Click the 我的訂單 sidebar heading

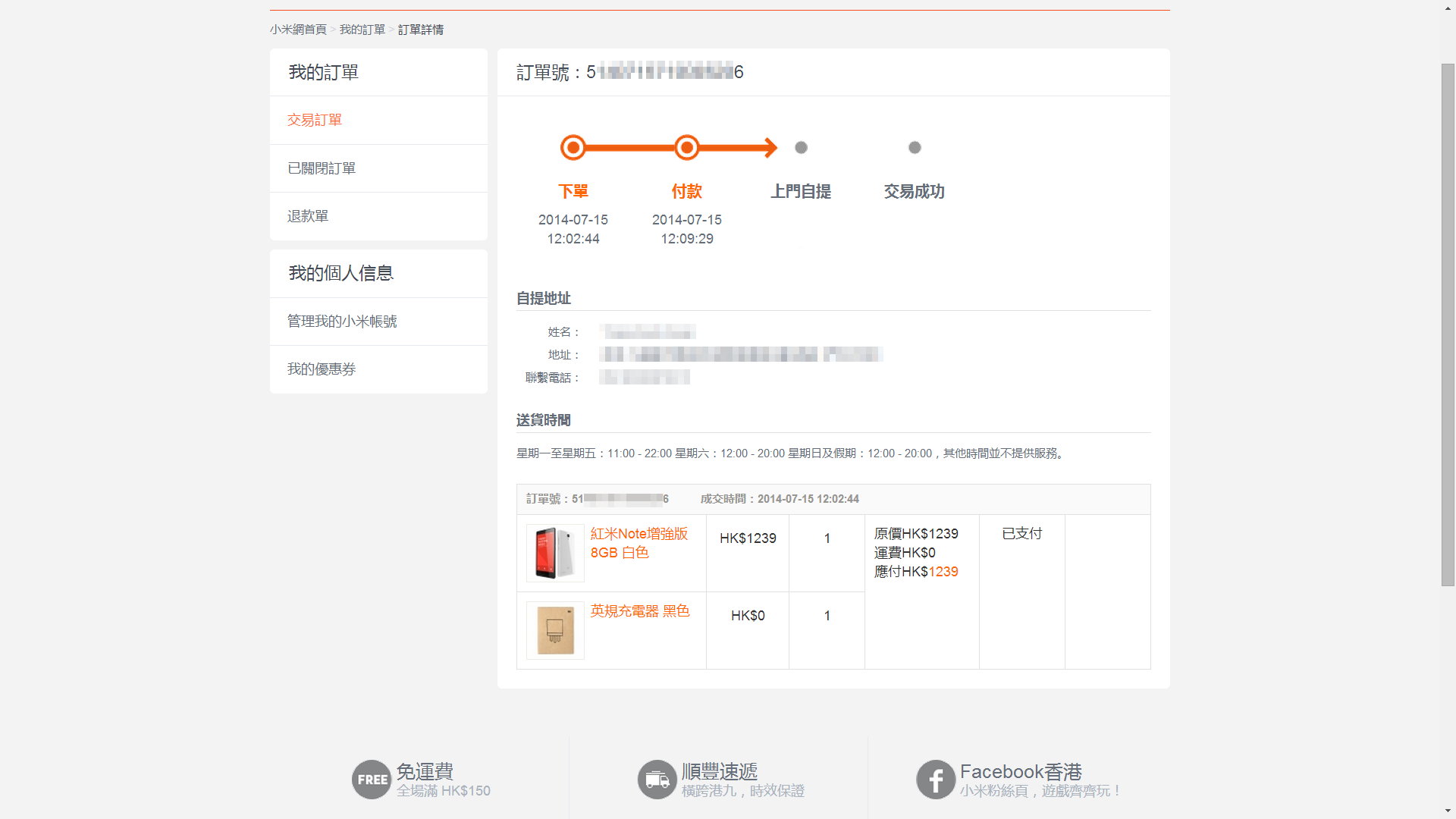pos(323,72)
